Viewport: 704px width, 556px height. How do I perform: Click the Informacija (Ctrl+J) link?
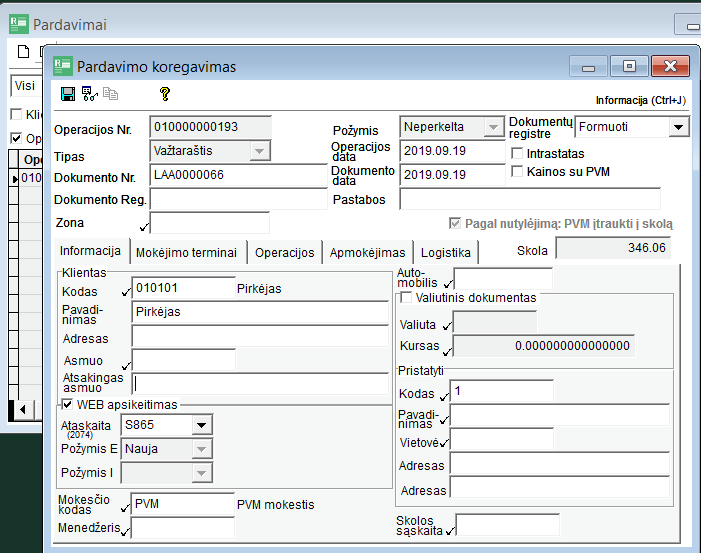[x=641, y=100]
